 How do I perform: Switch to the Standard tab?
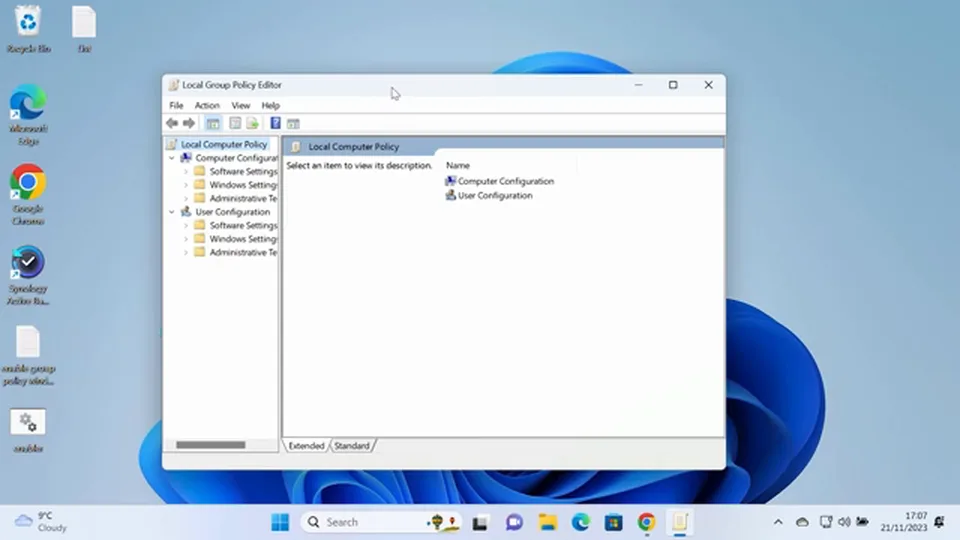(x=352, y=446)
